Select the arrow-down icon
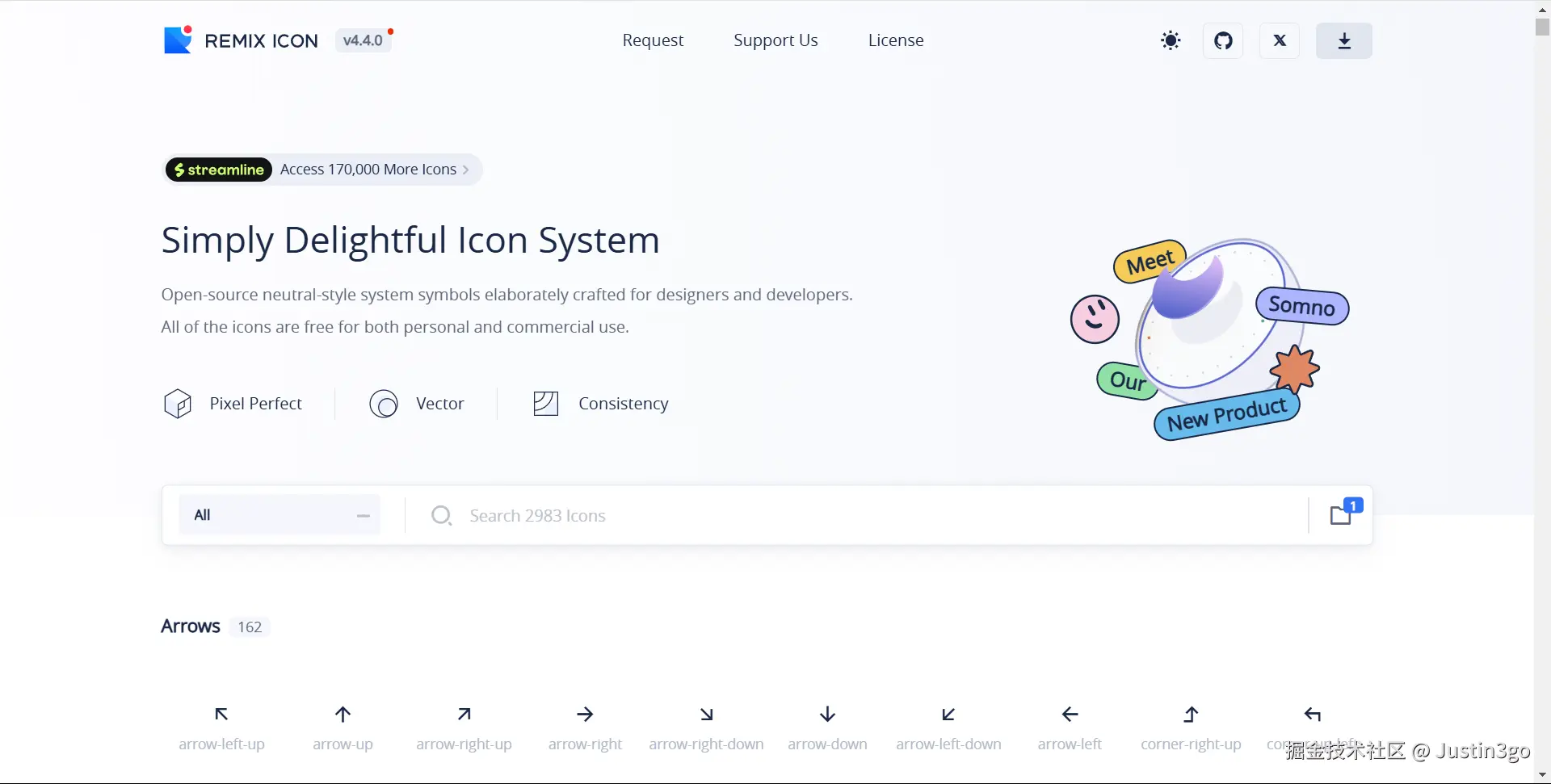The height and width of the screenshot is (784, 1551). pos(828,714)
